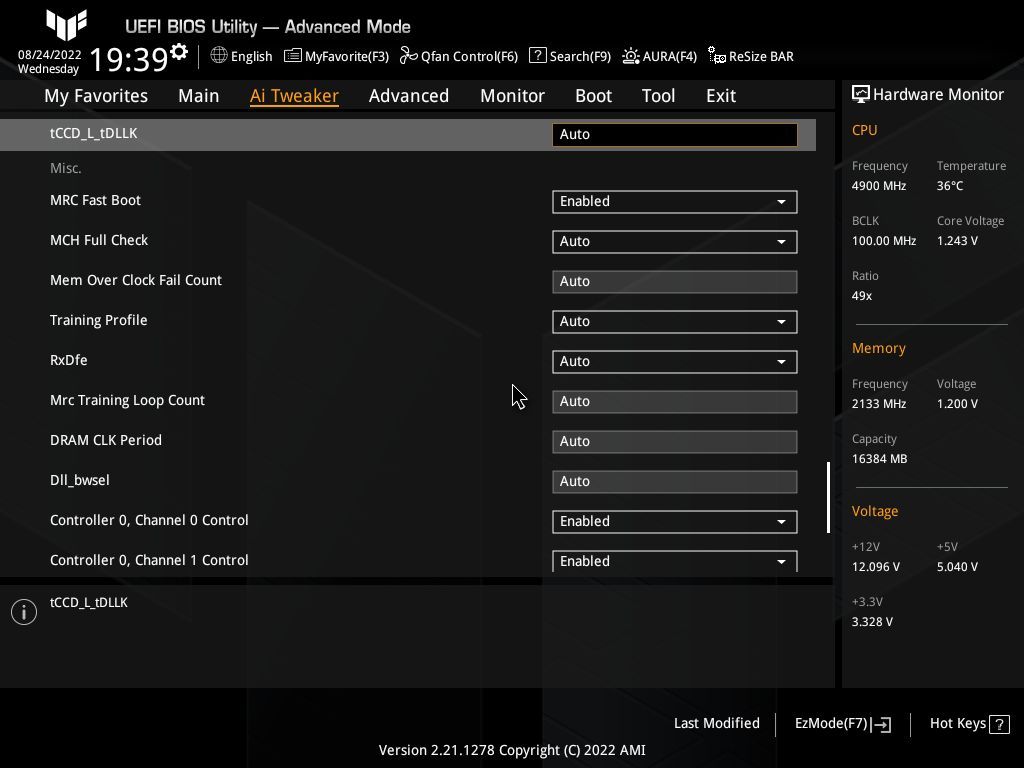Click the info icon beside tCCD_L_tDLLK description

[24, 612]
